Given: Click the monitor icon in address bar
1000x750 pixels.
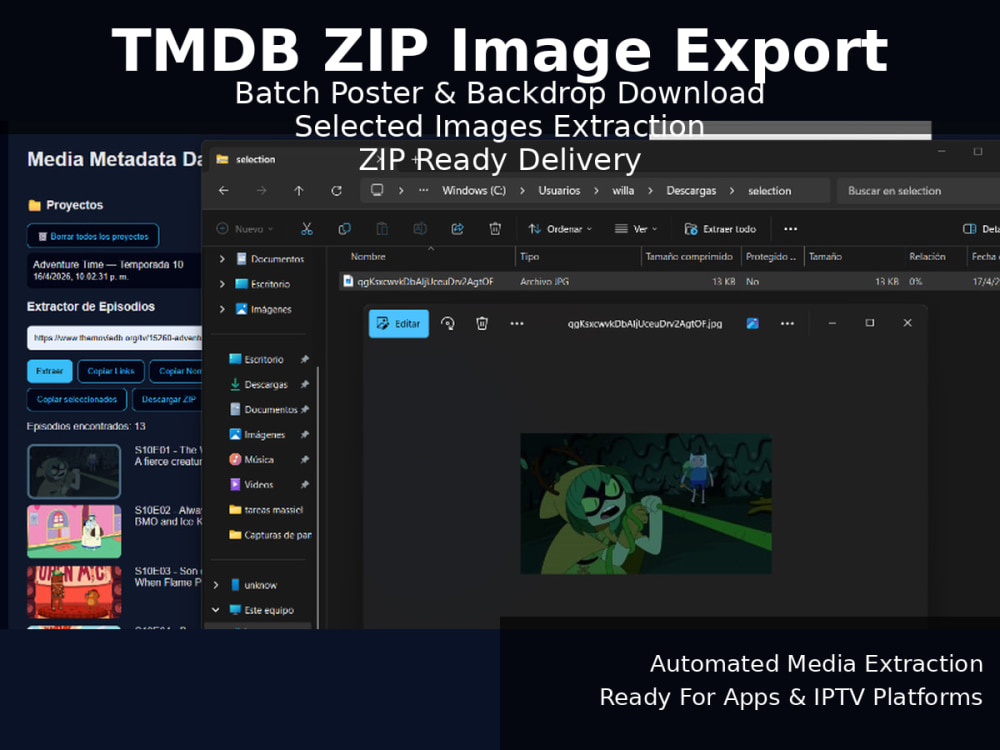Looking at the screenshot, I should pyautogui.click(x=377, y=190).
